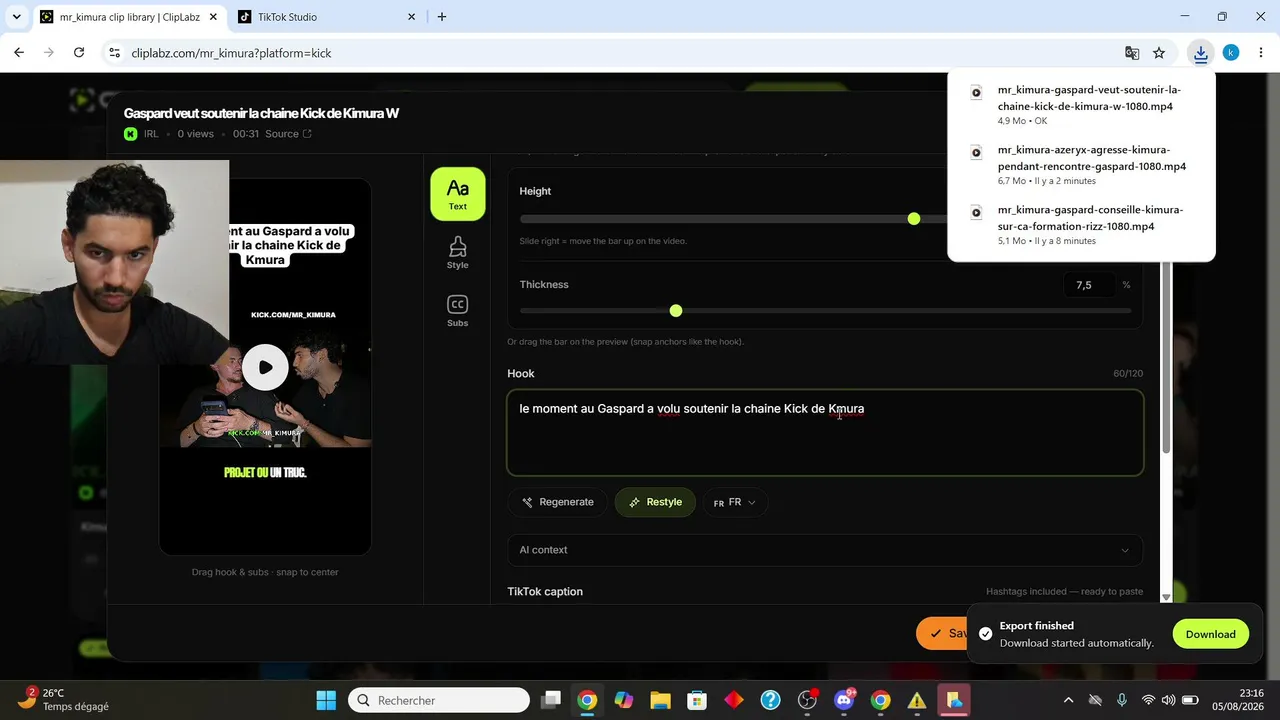Viewport: 1280px width, 720px height.
Task: Open the Text panel tab
Action: pos(458,193)
